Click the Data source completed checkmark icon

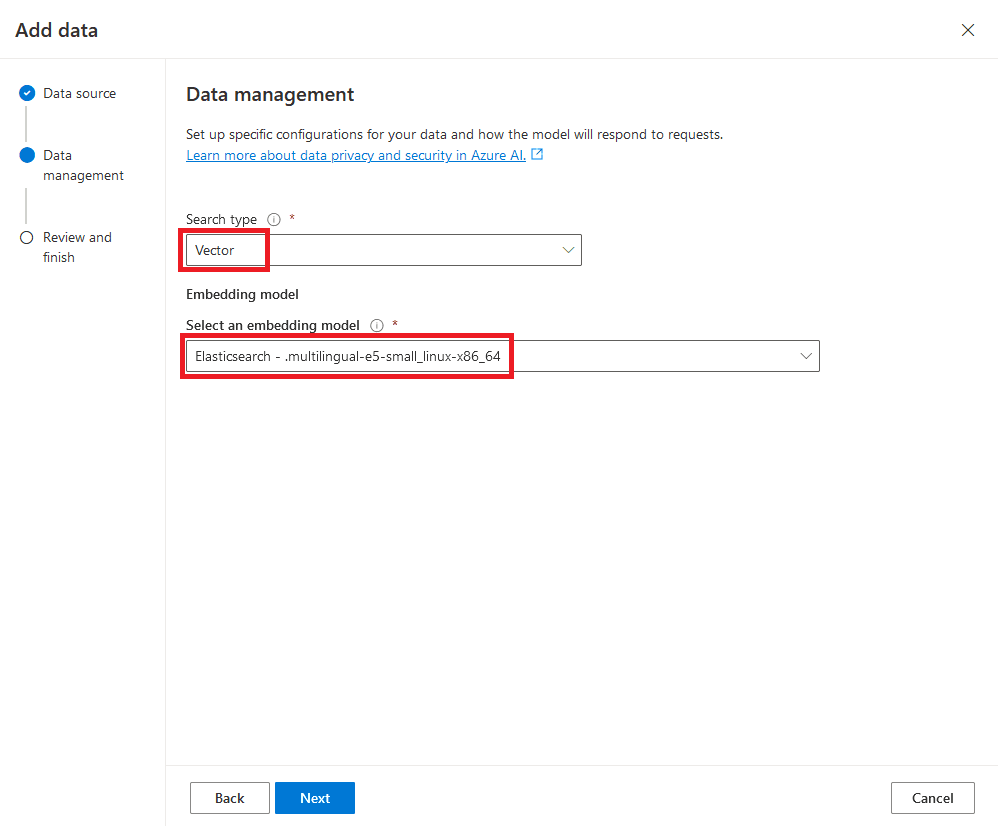coord(27,93)
